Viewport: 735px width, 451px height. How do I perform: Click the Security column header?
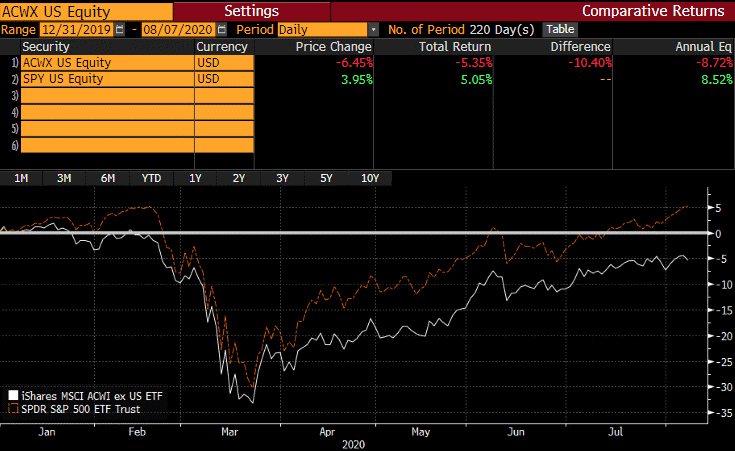tap(46, 47)
